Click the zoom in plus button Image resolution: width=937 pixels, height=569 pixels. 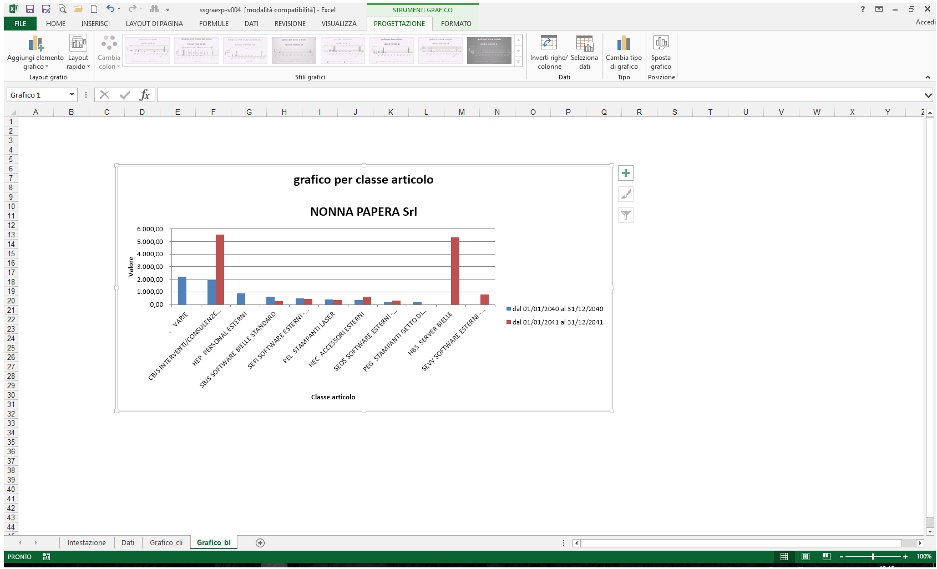coord(905,557)
